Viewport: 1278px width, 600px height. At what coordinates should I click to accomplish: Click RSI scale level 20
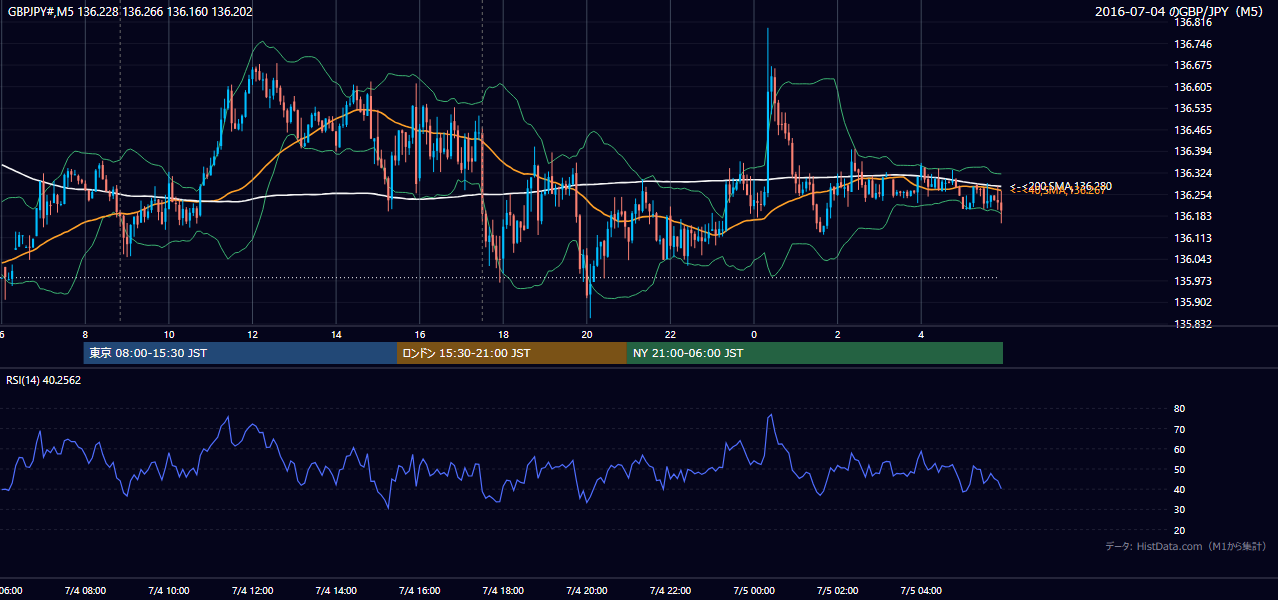click(x=1180, y=530)
